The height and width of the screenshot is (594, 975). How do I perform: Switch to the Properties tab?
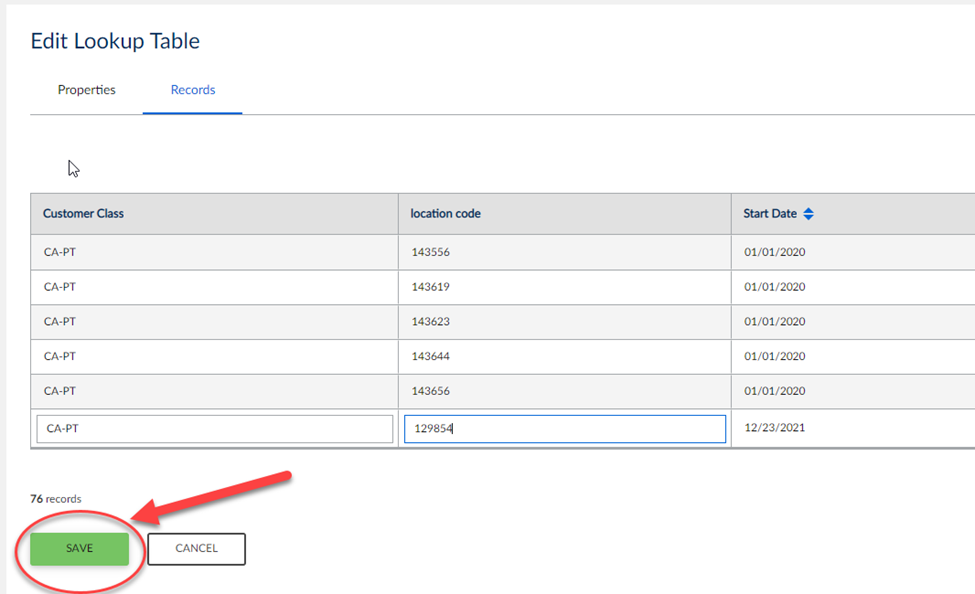[x=87, y=90]
